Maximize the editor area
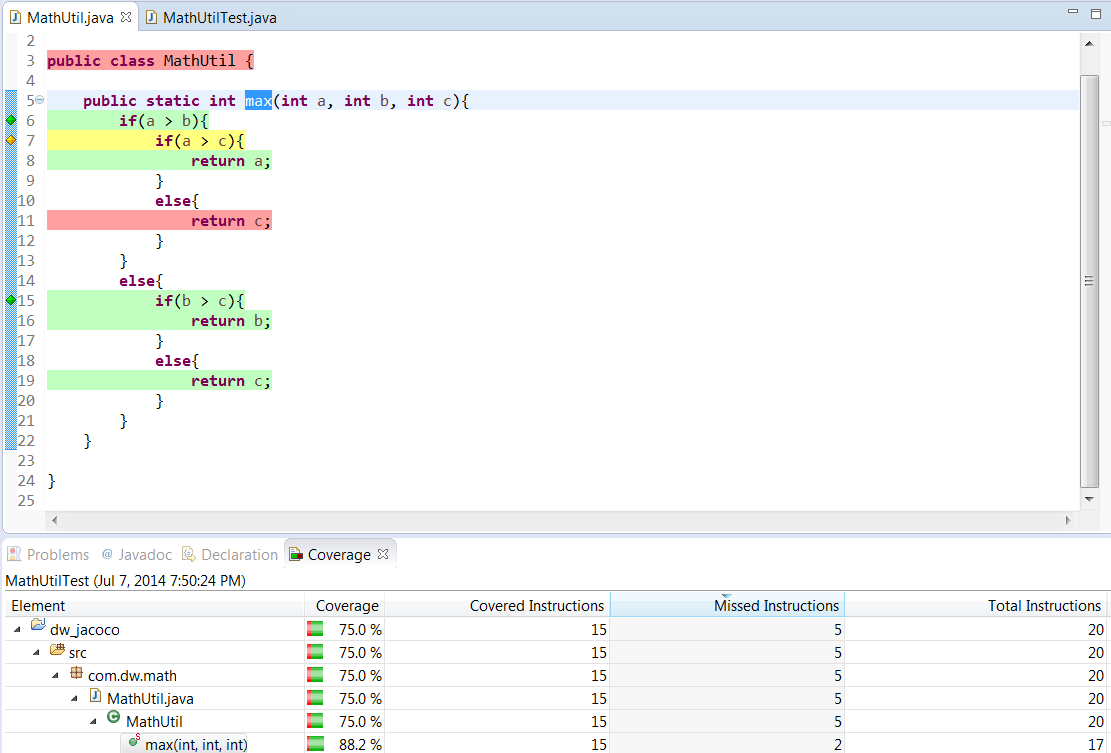 click(x=1095, y=13)
